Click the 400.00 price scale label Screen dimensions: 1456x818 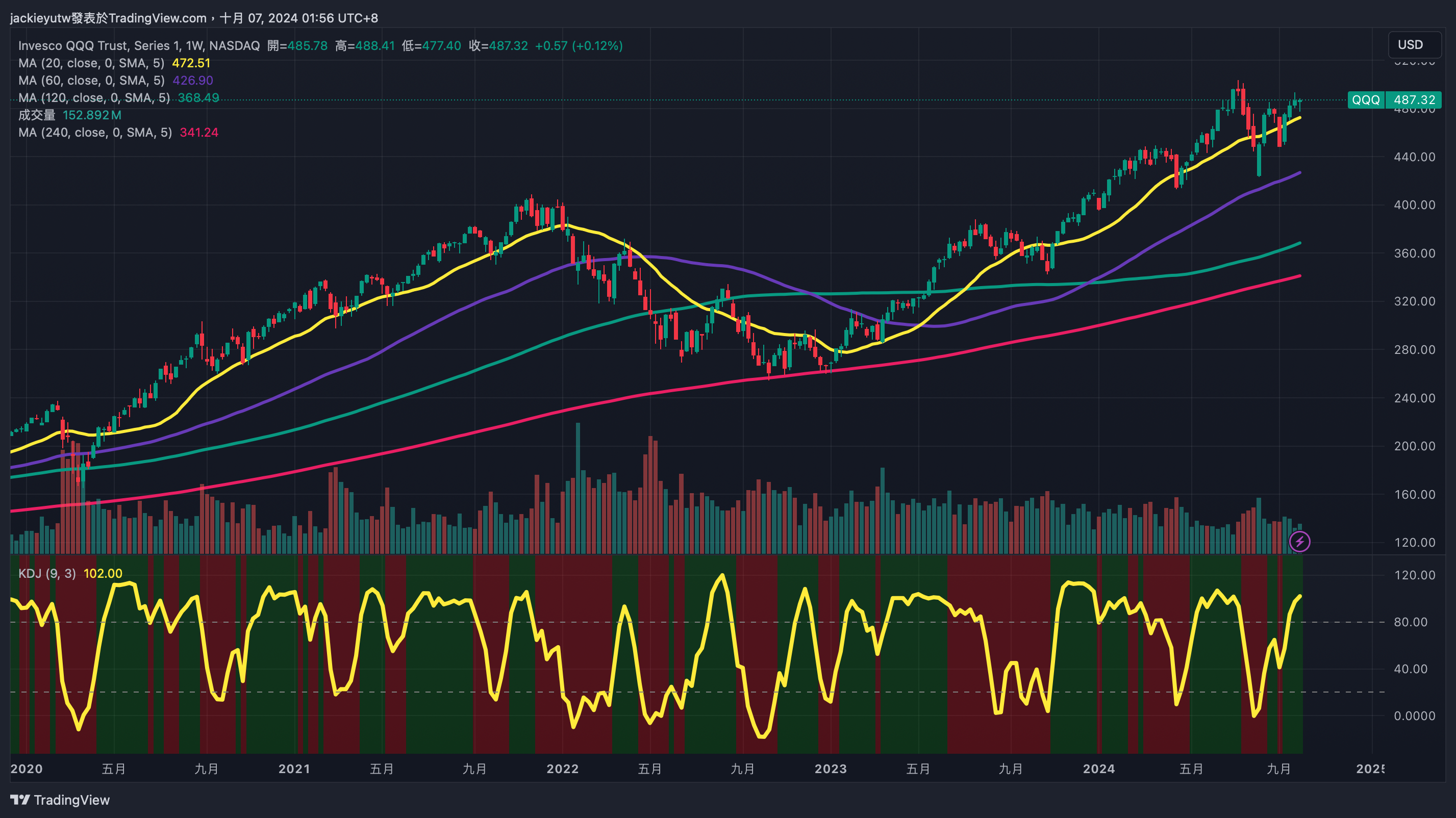click(x=1414, y=205)
